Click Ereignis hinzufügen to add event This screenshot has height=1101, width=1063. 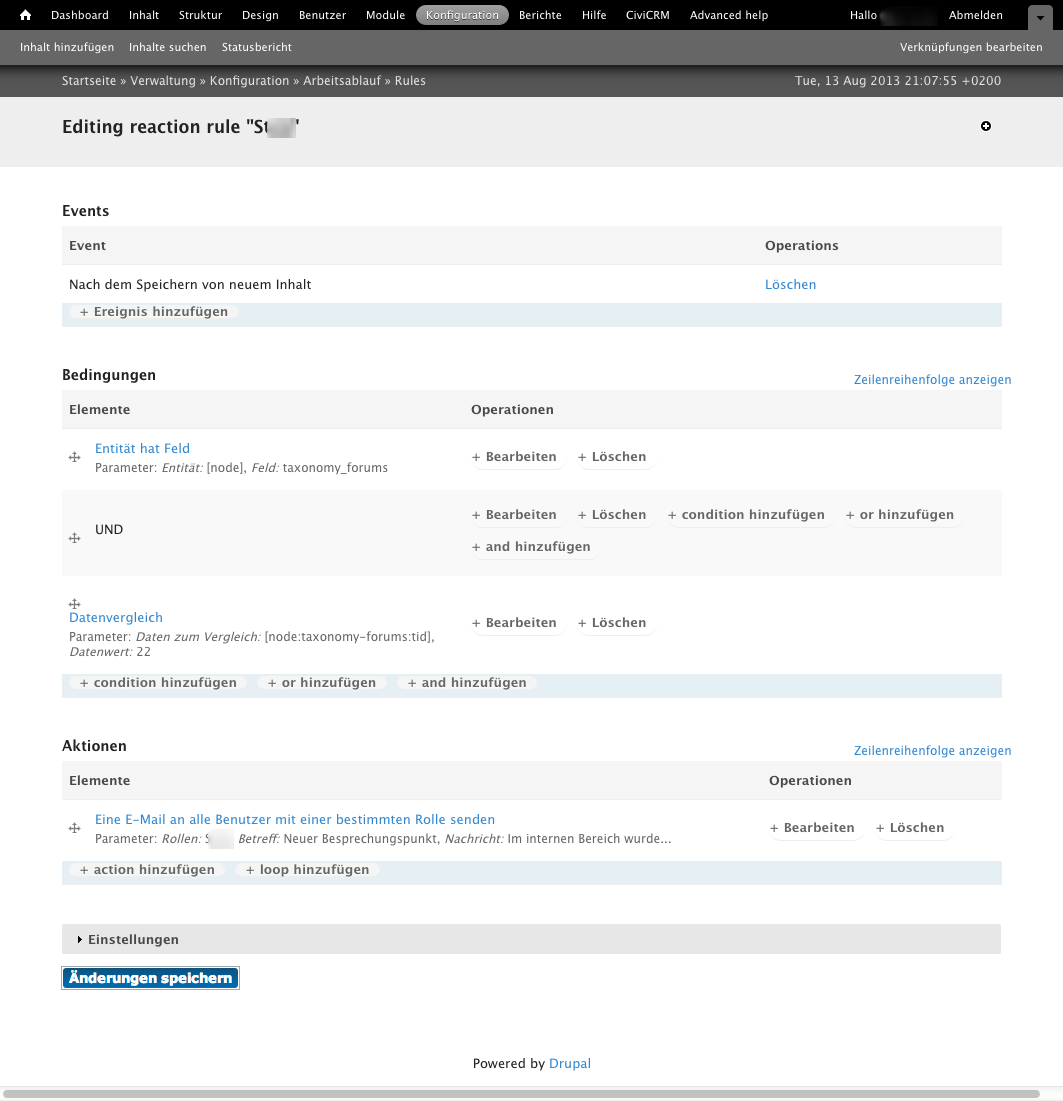154,312
